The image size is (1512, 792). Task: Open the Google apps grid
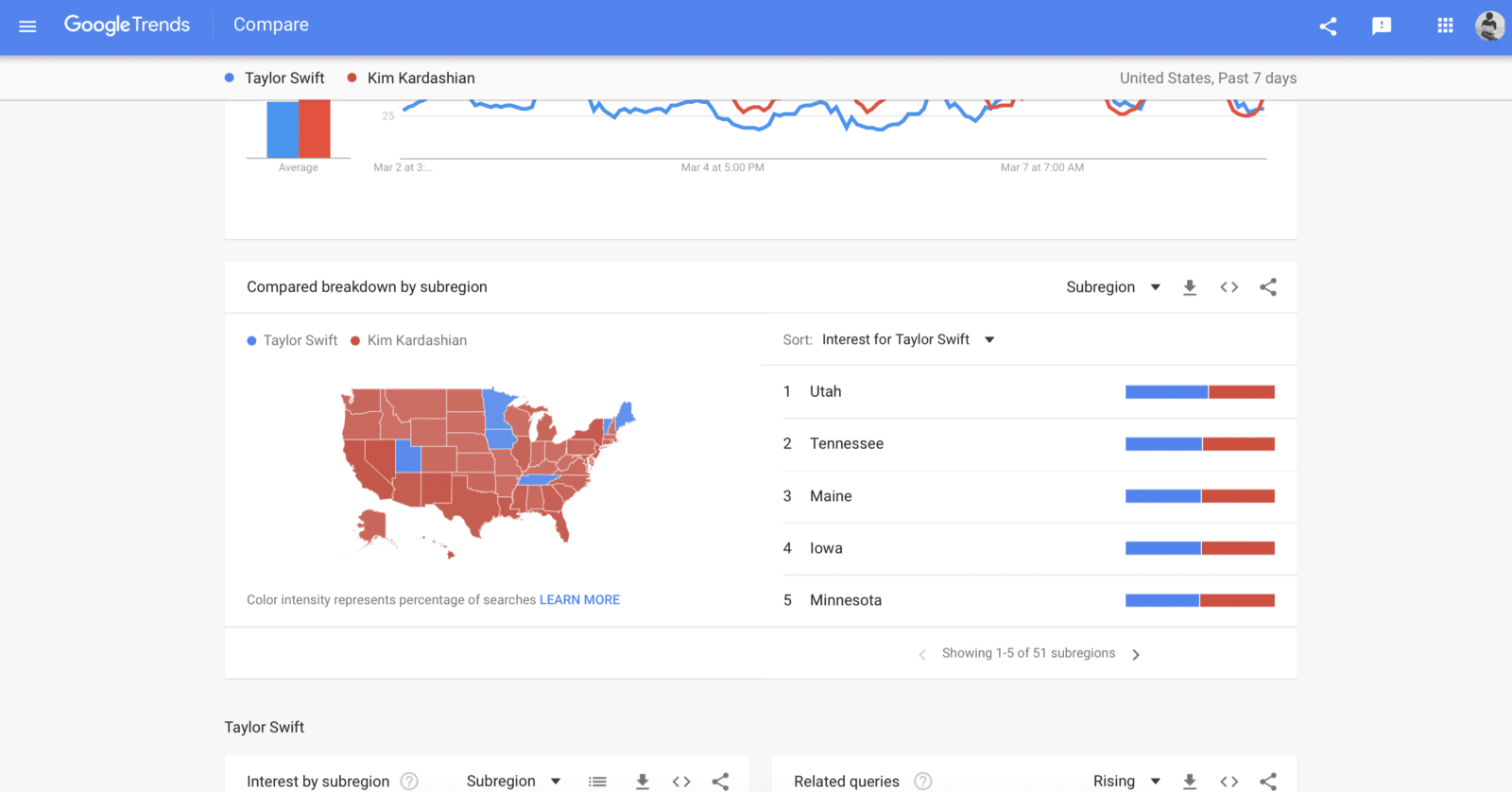[x=1445, y=26]
